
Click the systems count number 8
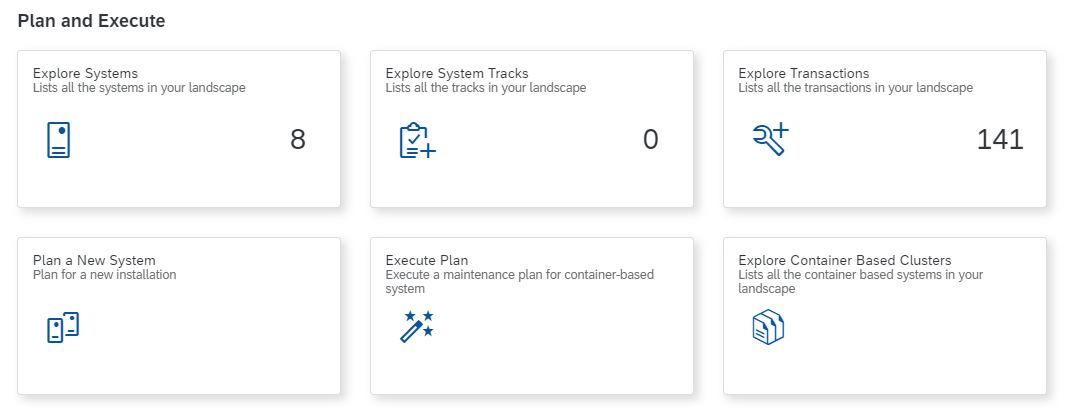coord(298,140)
